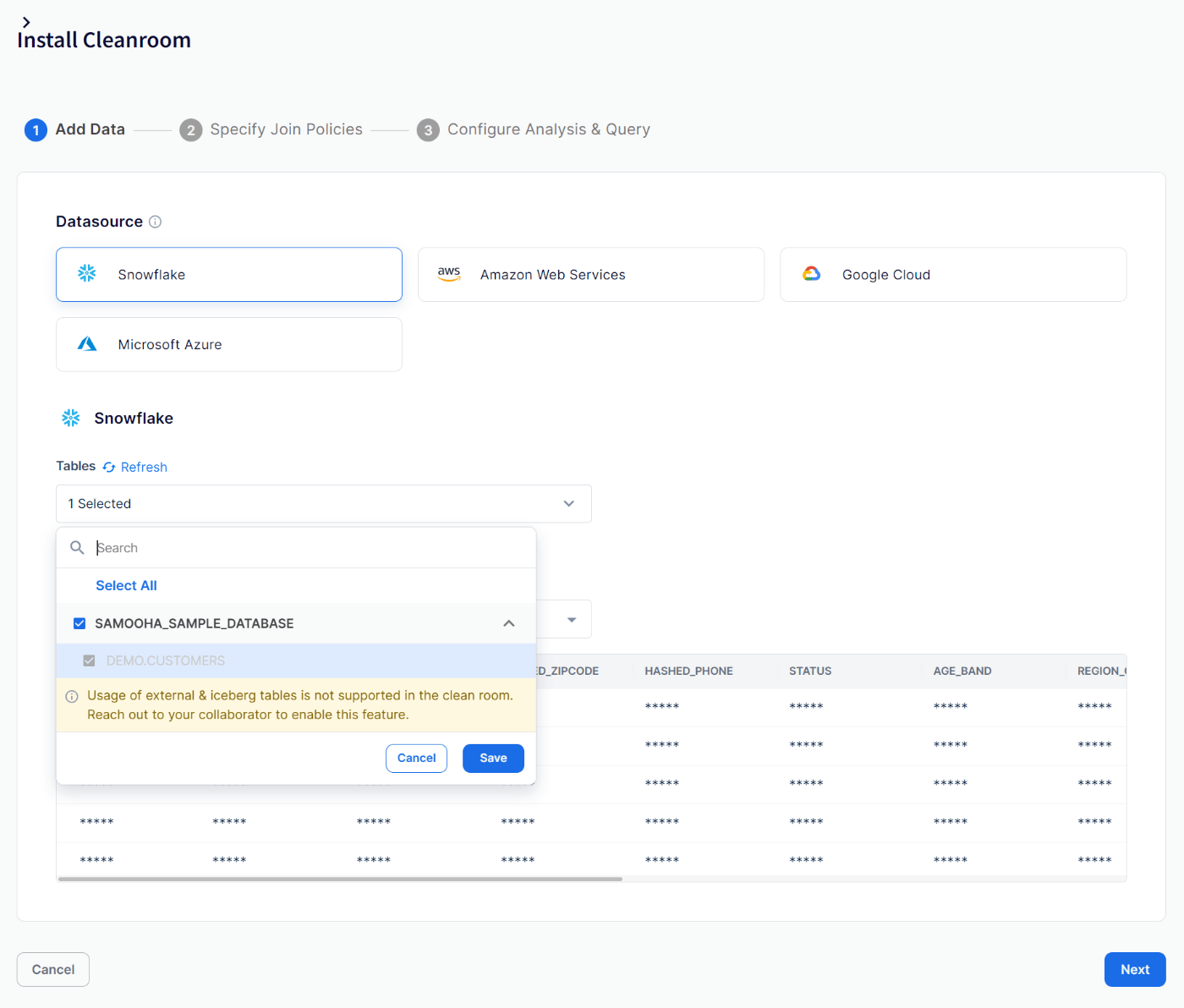Click the horizontal scrollbar of the preview table
Viewport: 1184px width, 1008px height.
click(x=340, y=879)
